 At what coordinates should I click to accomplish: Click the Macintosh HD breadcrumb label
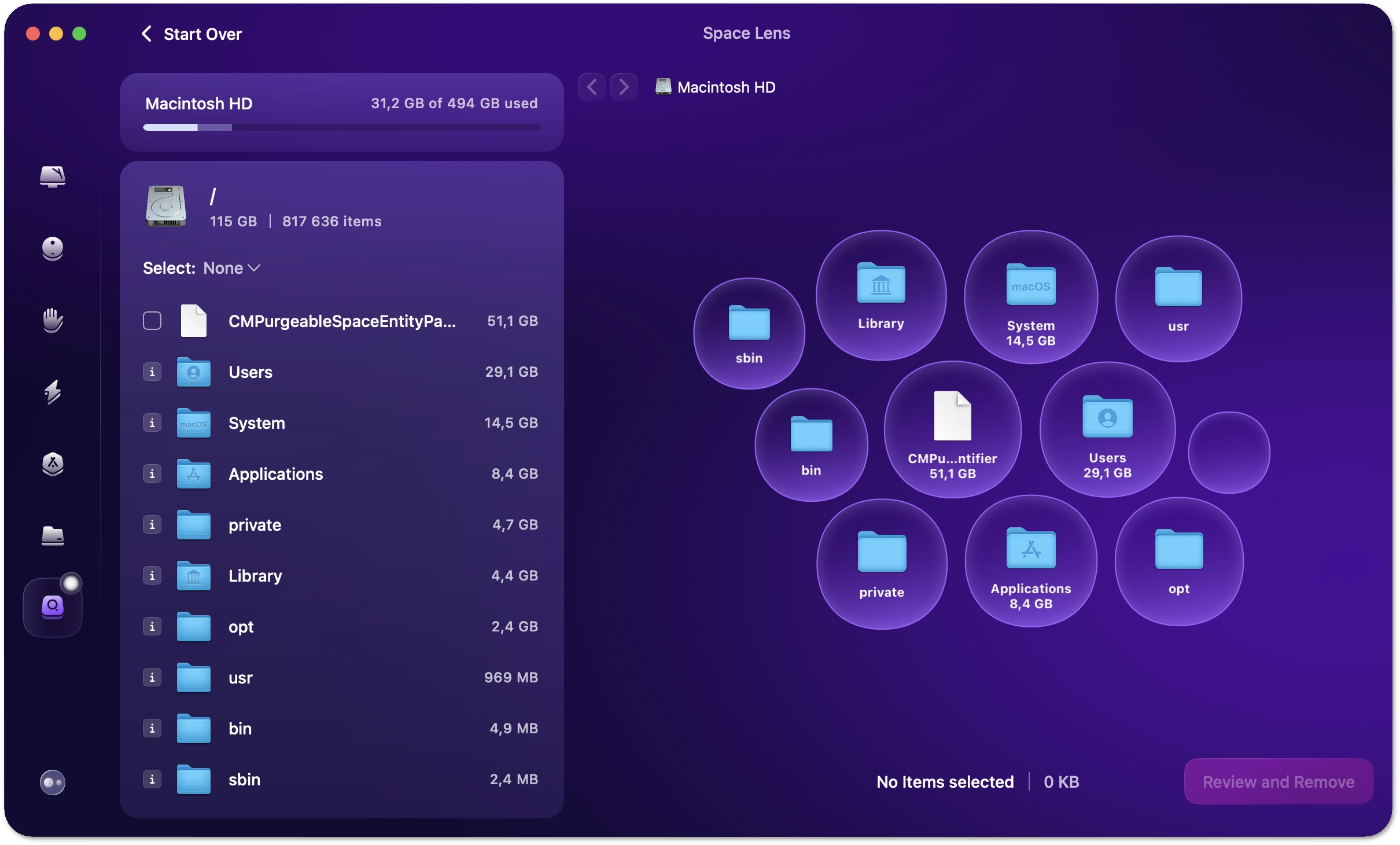[727, 87]
